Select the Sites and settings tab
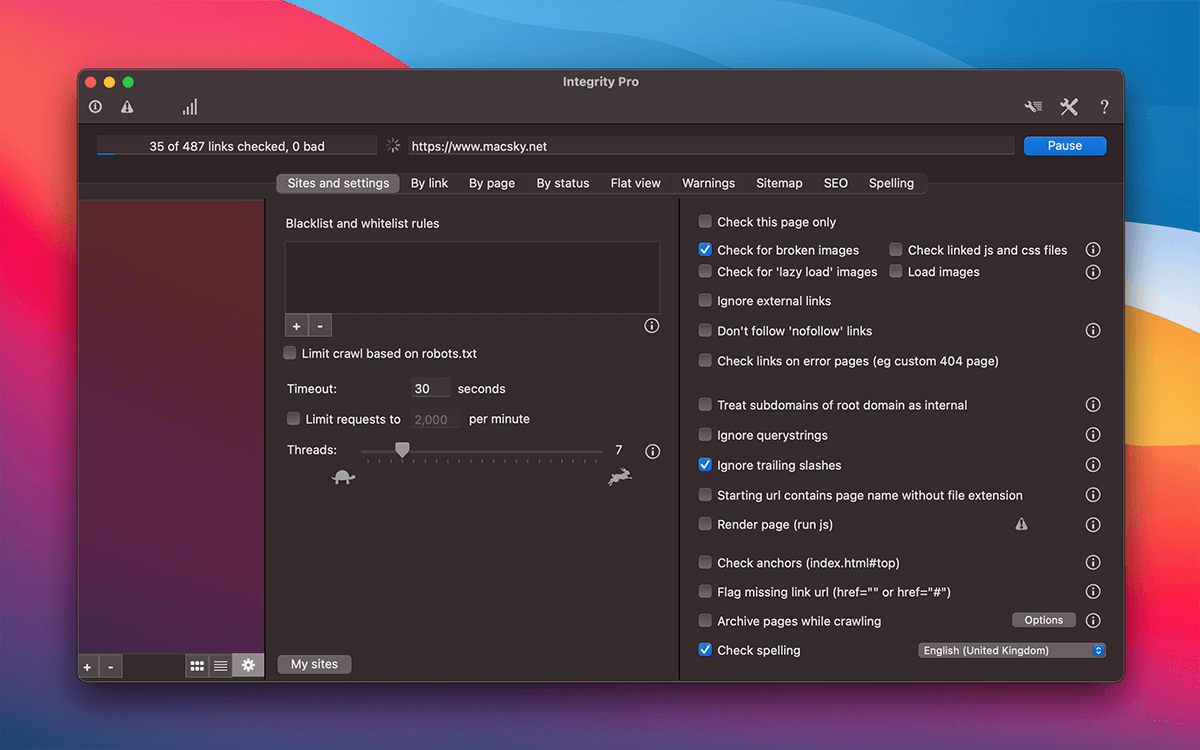This screenshot has width=1200, height=750. click(339, 183)
